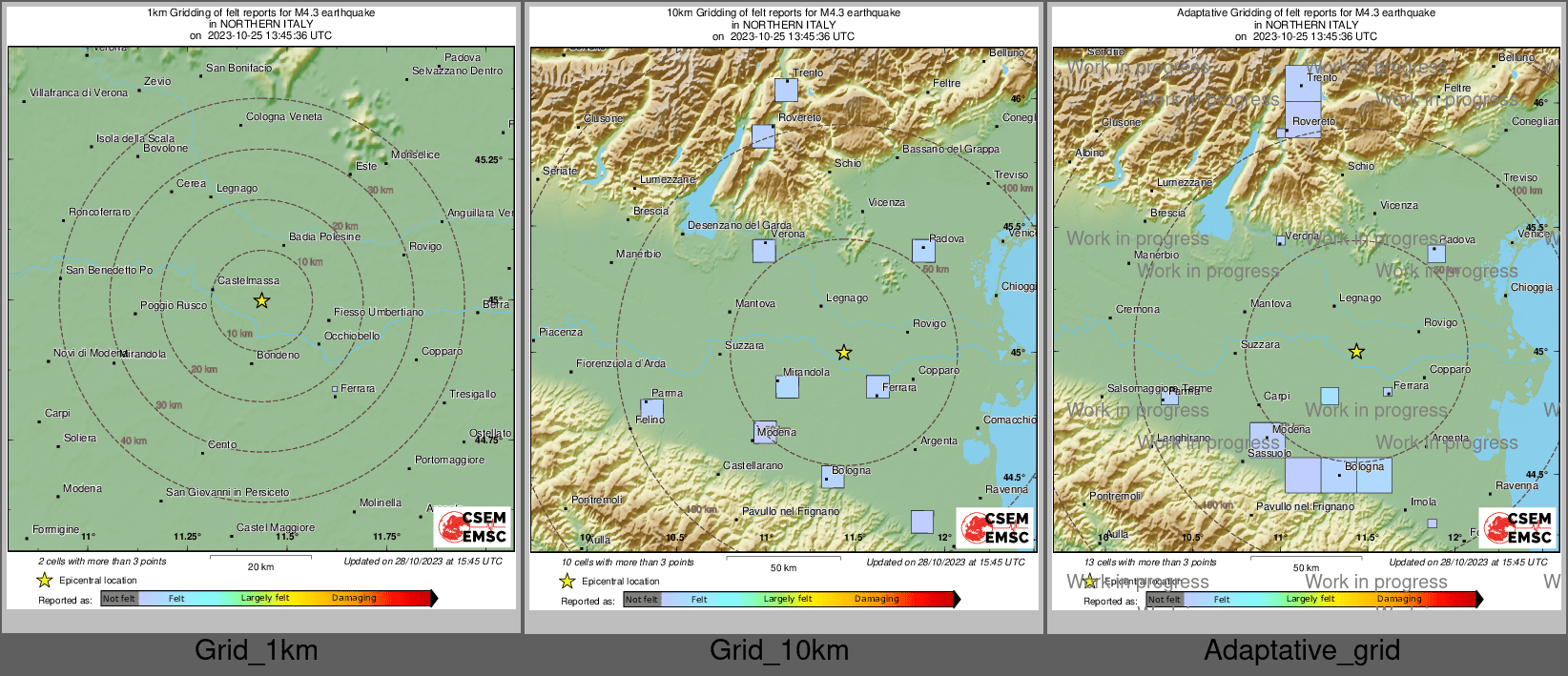Click 'Cremona' label on the Adaptative map

point(1138,309)
